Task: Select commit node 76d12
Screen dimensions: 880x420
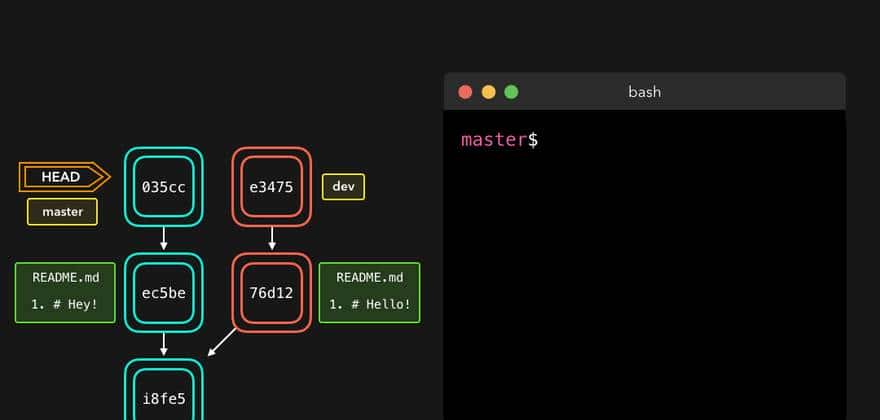Action: click(272, 292)
